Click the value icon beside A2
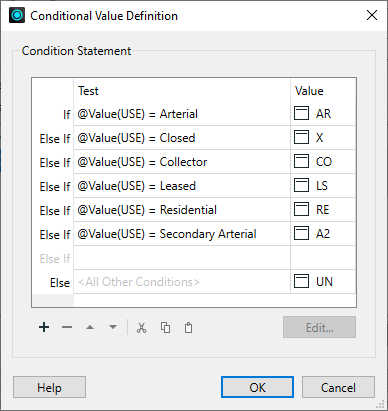The height and width of the screenshot is (411, 388). pyautogui.click(x=301, y=233)
